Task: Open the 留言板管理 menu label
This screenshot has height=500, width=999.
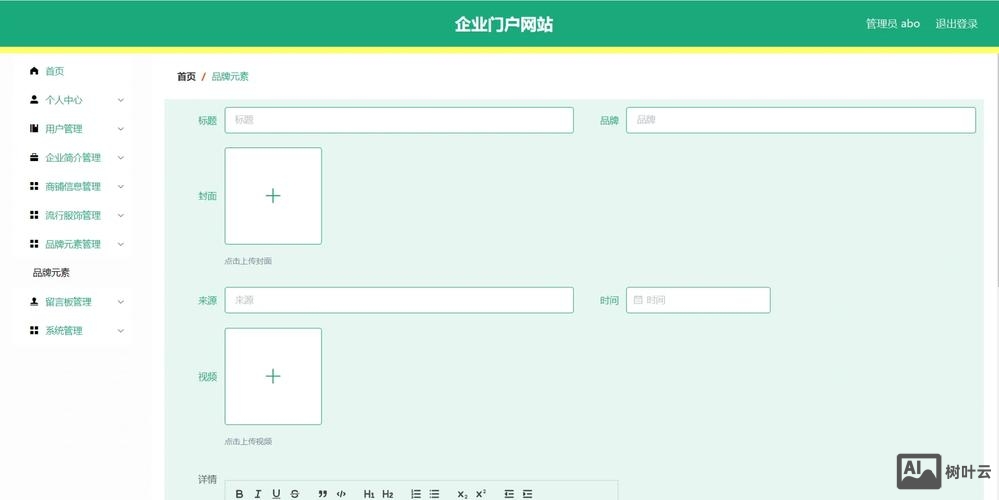Action: coord(68,302)
